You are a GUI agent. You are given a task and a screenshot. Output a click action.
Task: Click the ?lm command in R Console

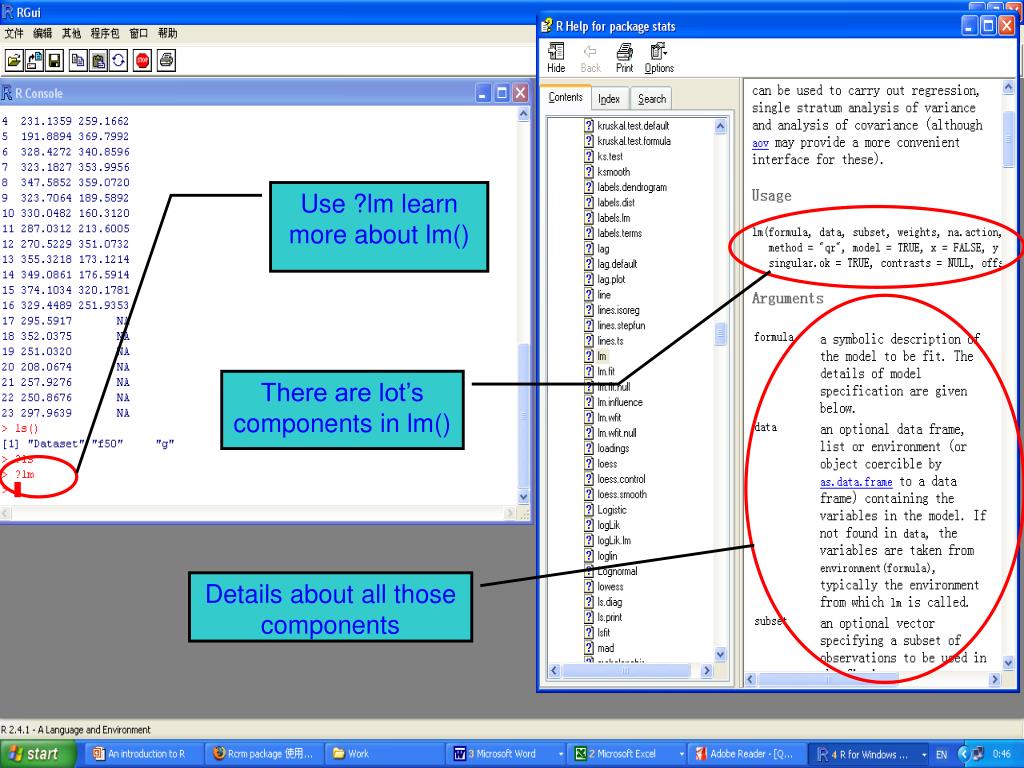pos(24,475)
